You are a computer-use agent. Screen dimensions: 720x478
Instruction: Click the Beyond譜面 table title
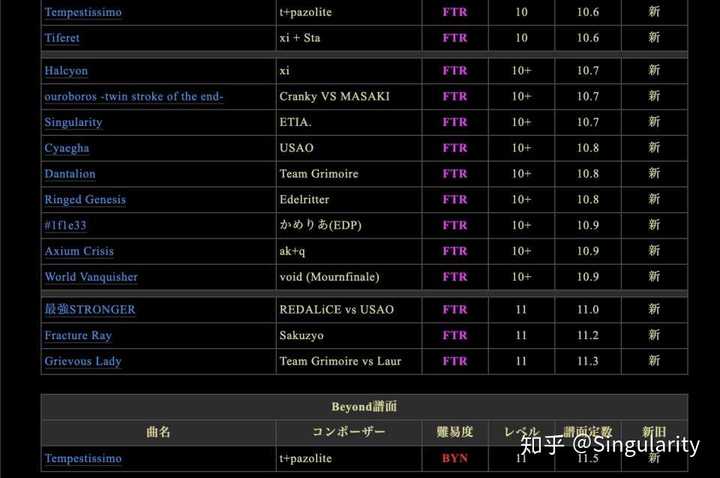(x=365, y=407)
